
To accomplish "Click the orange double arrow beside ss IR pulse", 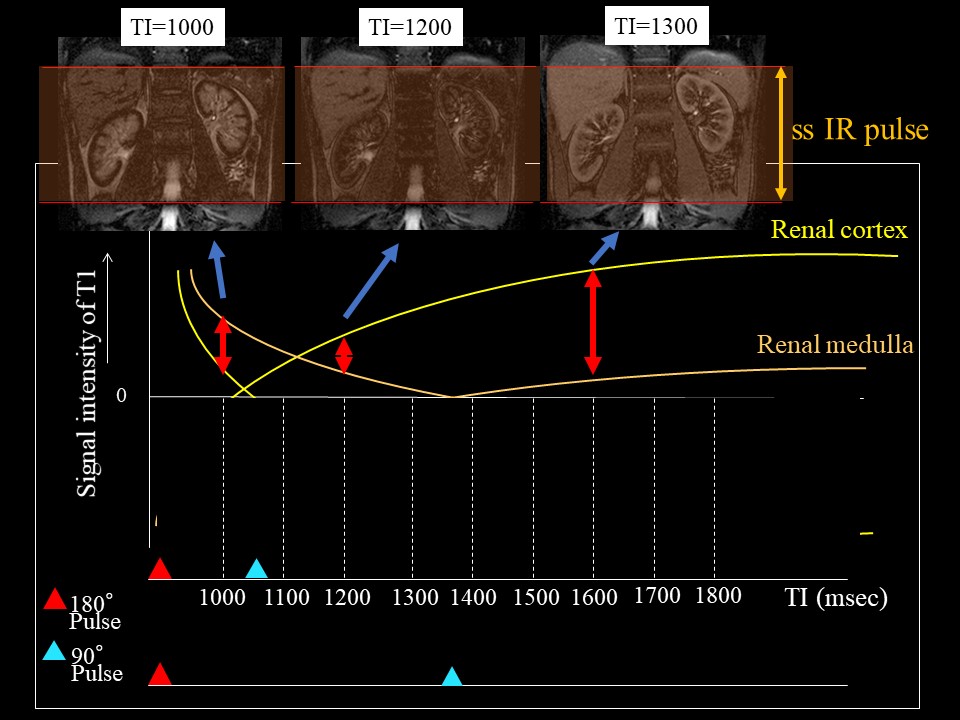I will tap(780, 135).
